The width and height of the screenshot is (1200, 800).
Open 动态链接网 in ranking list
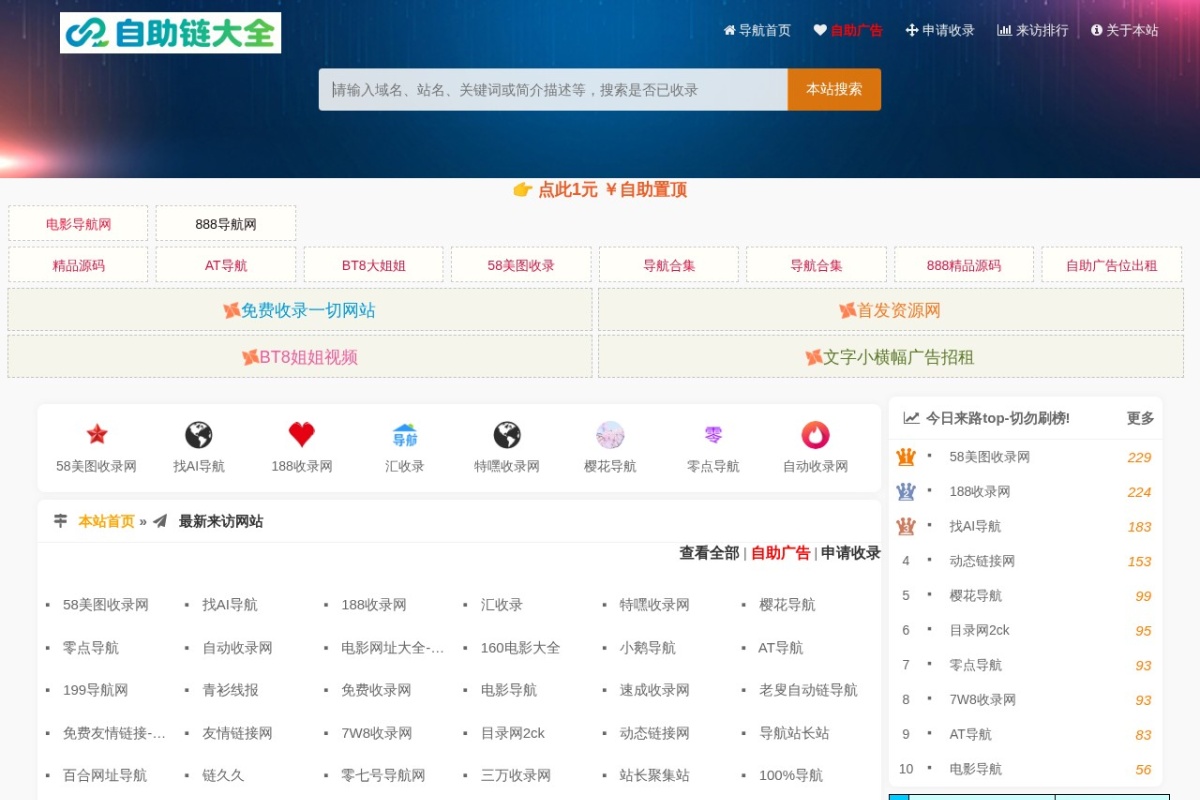click(982, 561)
